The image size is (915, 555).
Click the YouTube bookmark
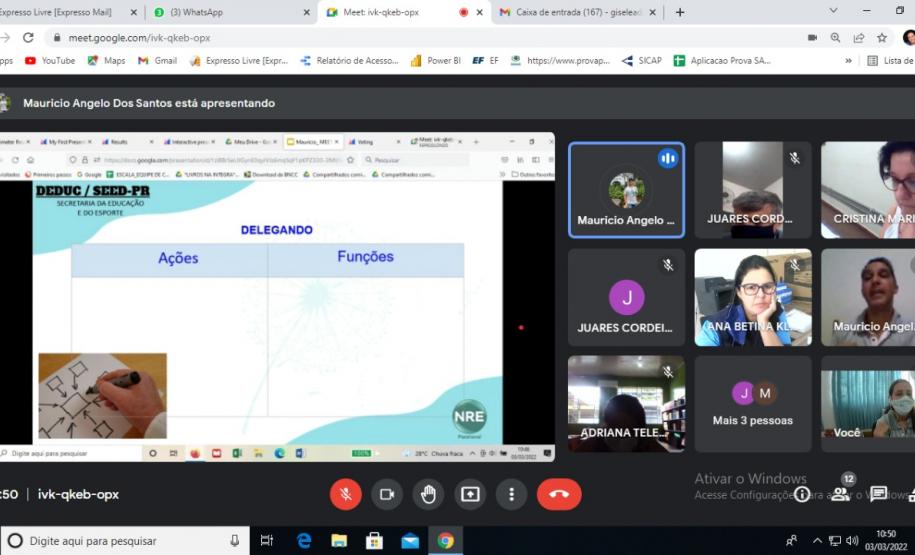(x=50, y=60)
